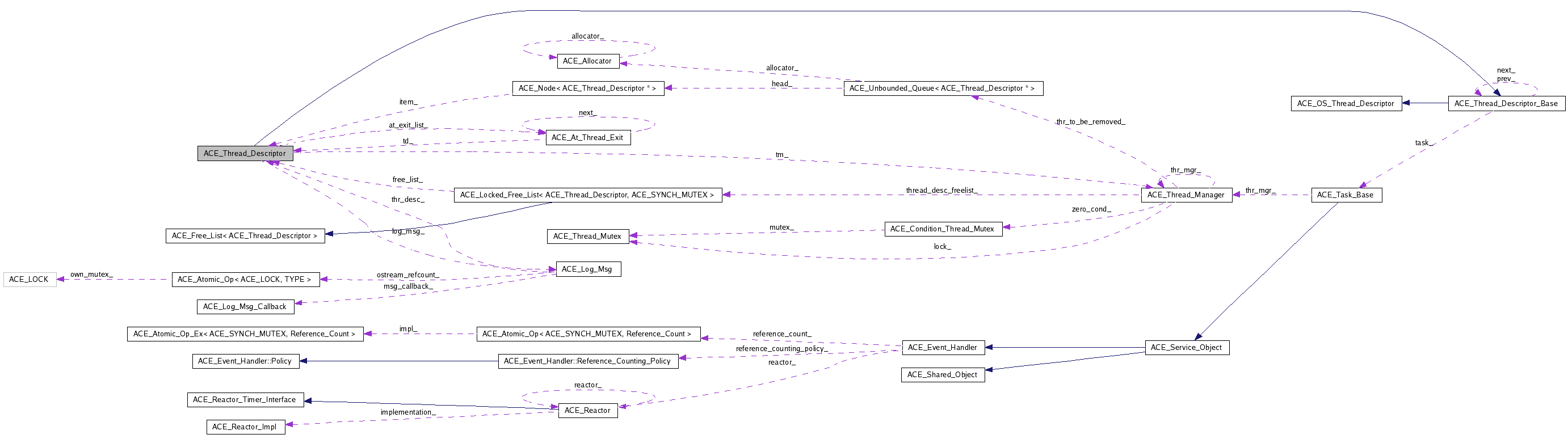Click the ACE_Log_Msg_Callback node

click(x=245, y=307)
